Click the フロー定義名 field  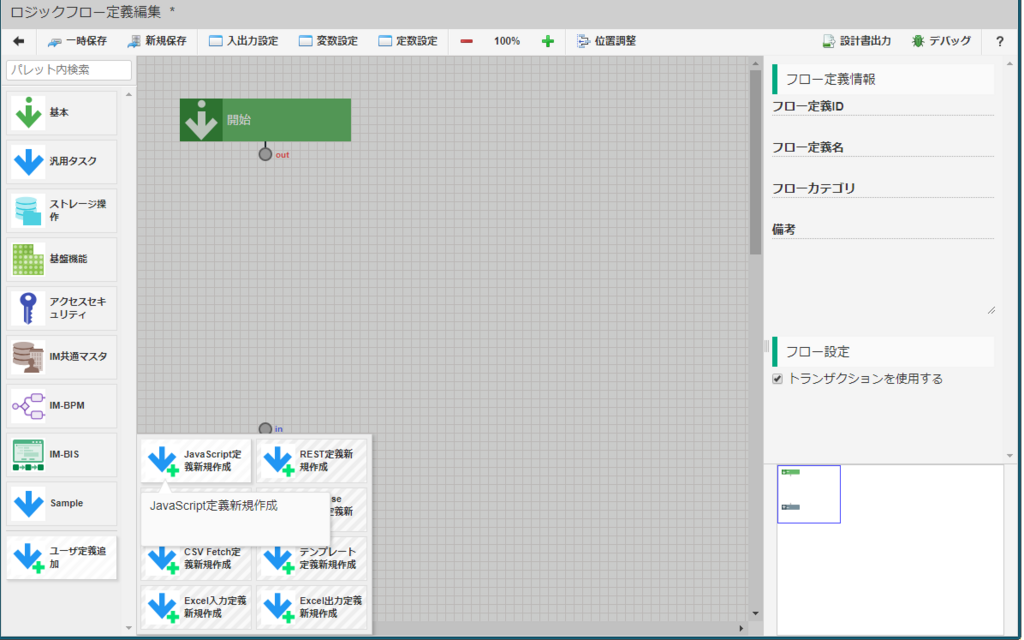882,148
